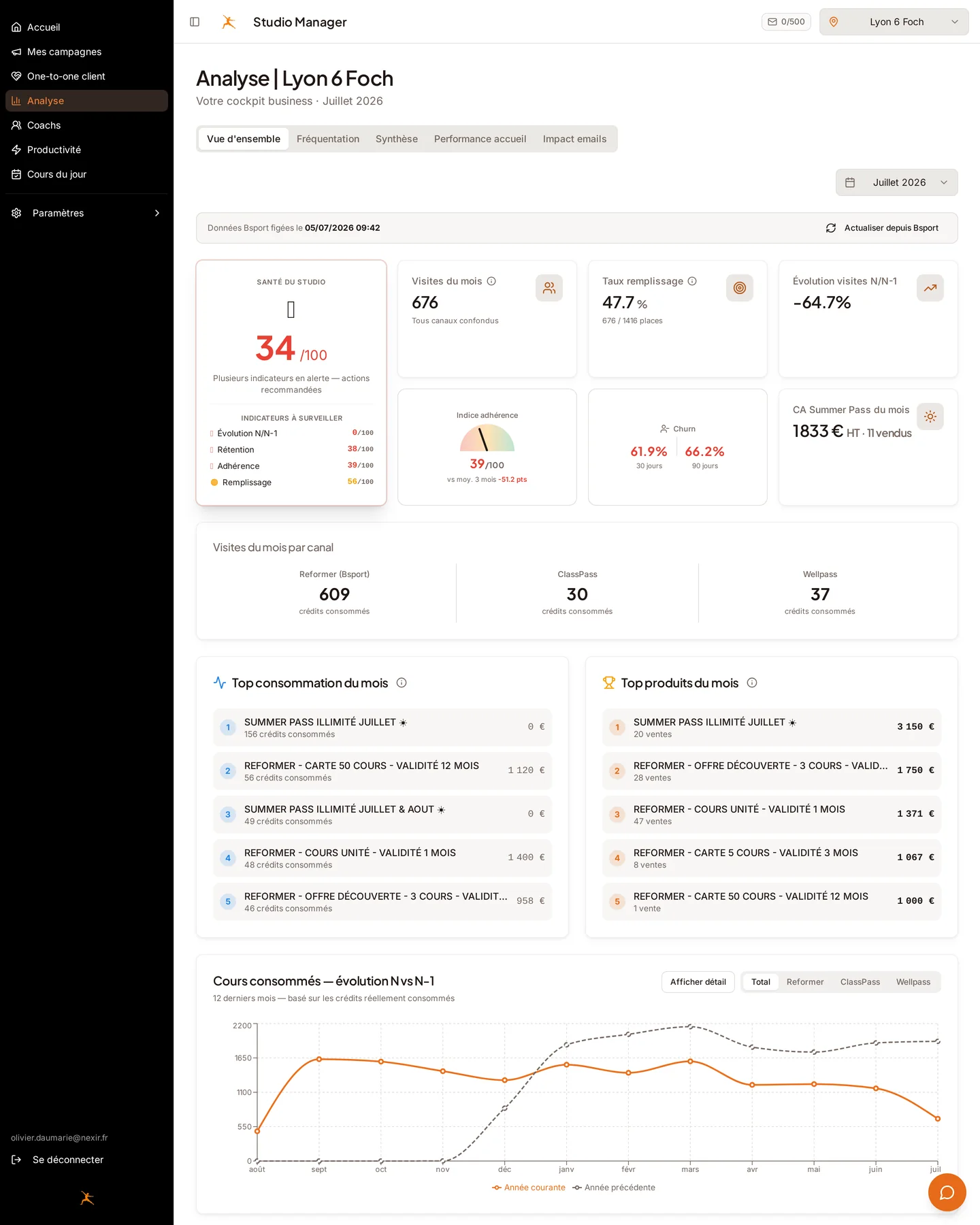Open the Coachs page
Image resolution: width=980 pixels, height=1225 pixels.
pyautogui.click(x=86, y=125)
